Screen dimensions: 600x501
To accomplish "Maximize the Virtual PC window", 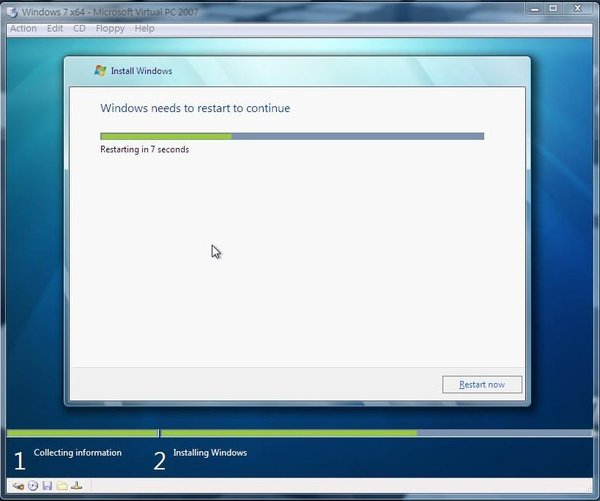I will click(x=553, y=8).
